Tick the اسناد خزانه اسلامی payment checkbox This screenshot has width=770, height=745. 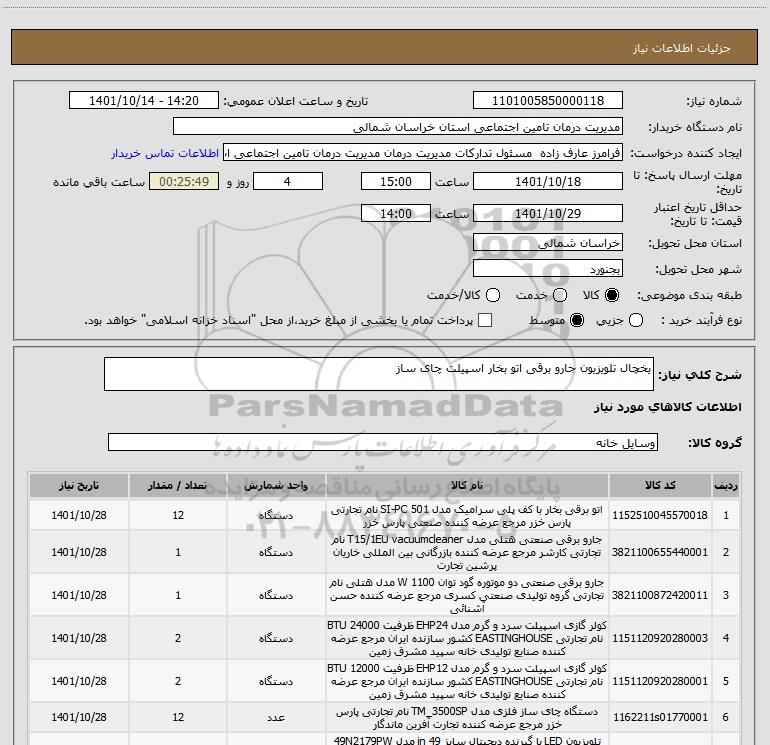click(x=485, y=320)
